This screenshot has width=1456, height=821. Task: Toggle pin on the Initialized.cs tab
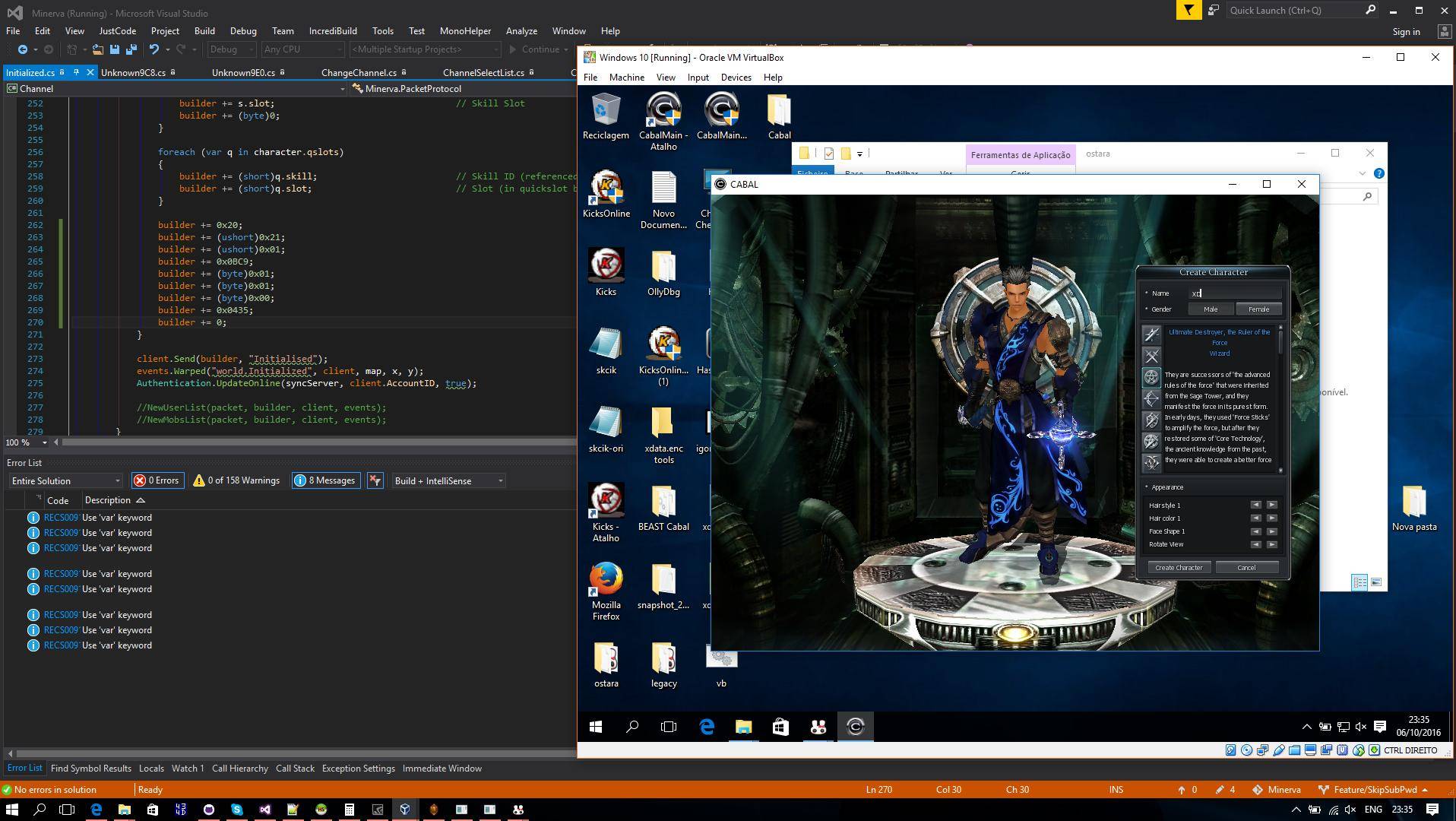tap(76, 72)
